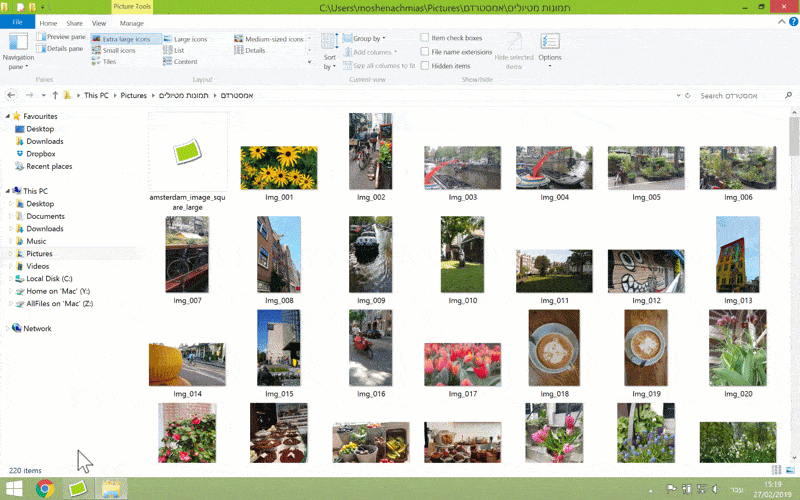The height and width of the screenshot is (500, 800).
Task: Click Pictures in the address breadcrumb
Action: [133, 96]
